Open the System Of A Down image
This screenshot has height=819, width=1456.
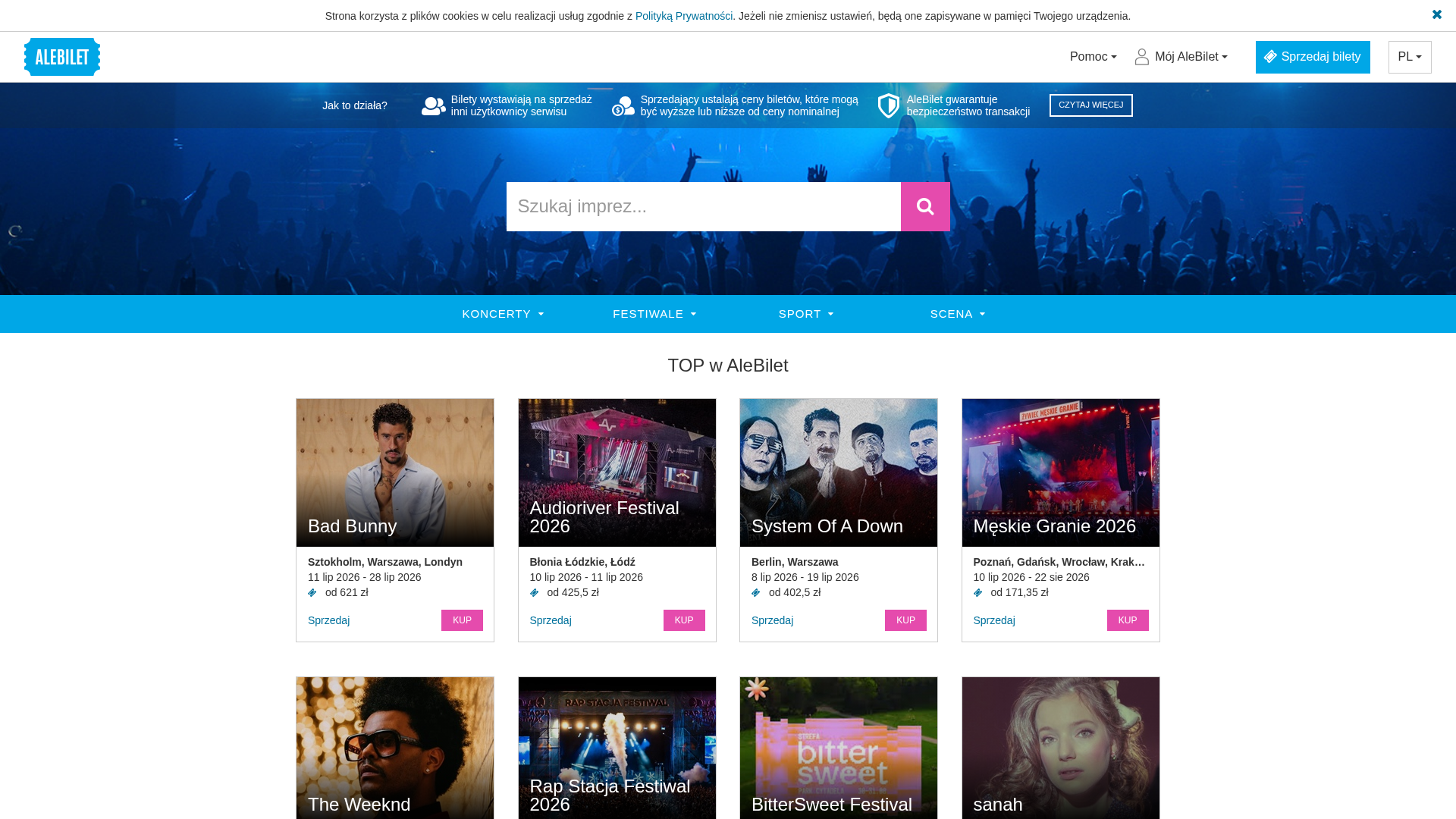pyautogui.click(x=839, y=472)
